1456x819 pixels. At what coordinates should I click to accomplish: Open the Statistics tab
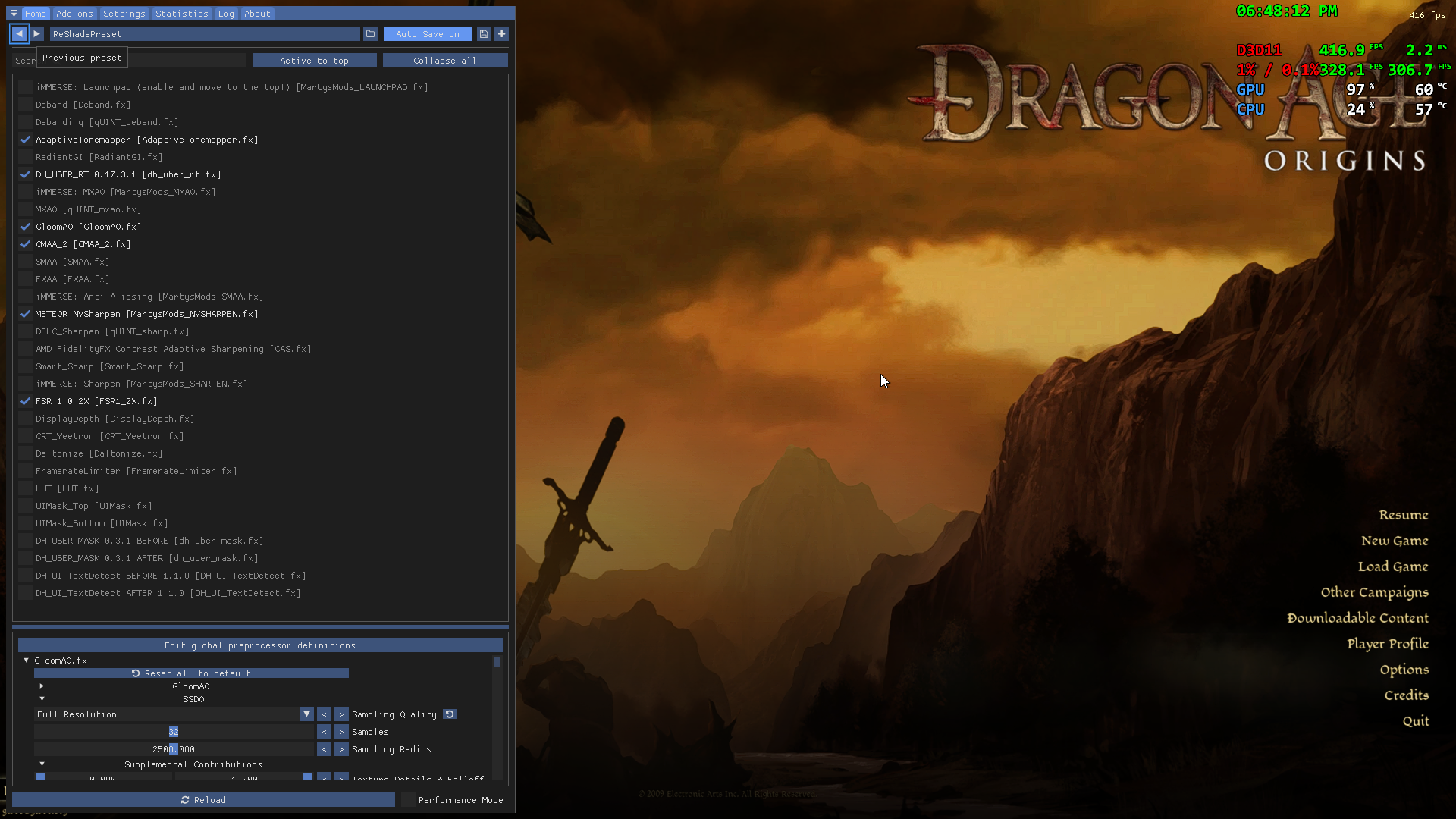point(181,14)
